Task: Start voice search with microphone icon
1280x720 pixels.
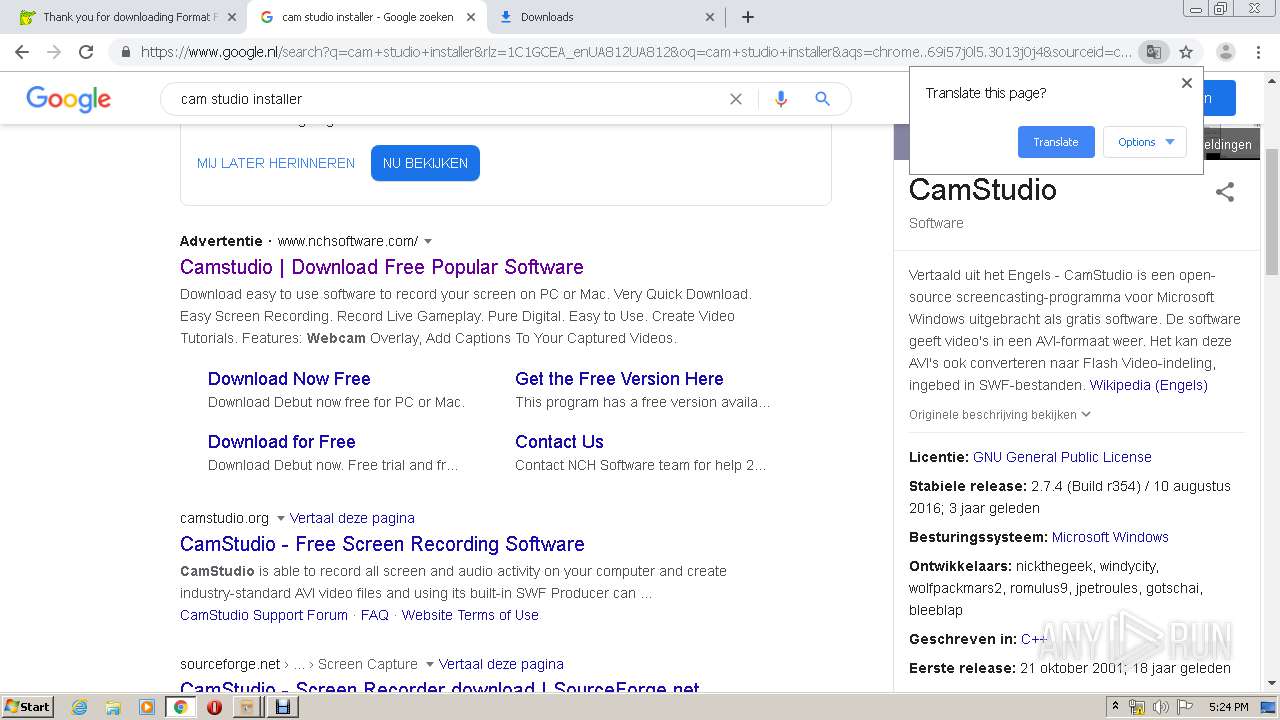Action: pos(781,99)
